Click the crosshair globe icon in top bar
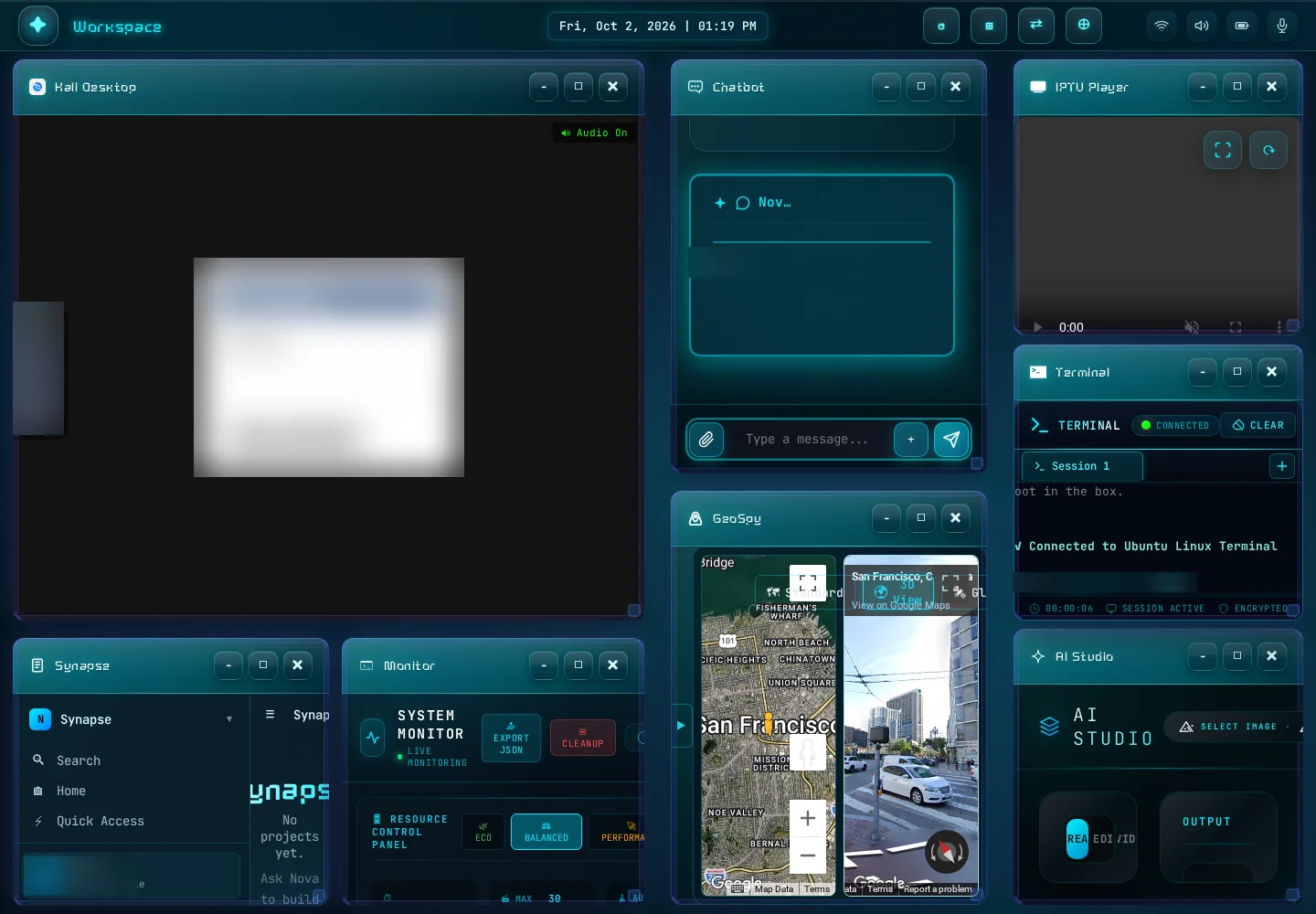 click(1084, 26)
